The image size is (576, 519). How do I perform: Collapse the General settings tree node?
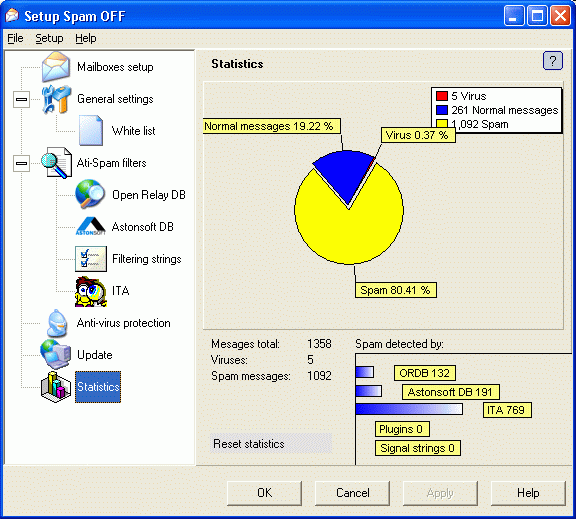21,99
